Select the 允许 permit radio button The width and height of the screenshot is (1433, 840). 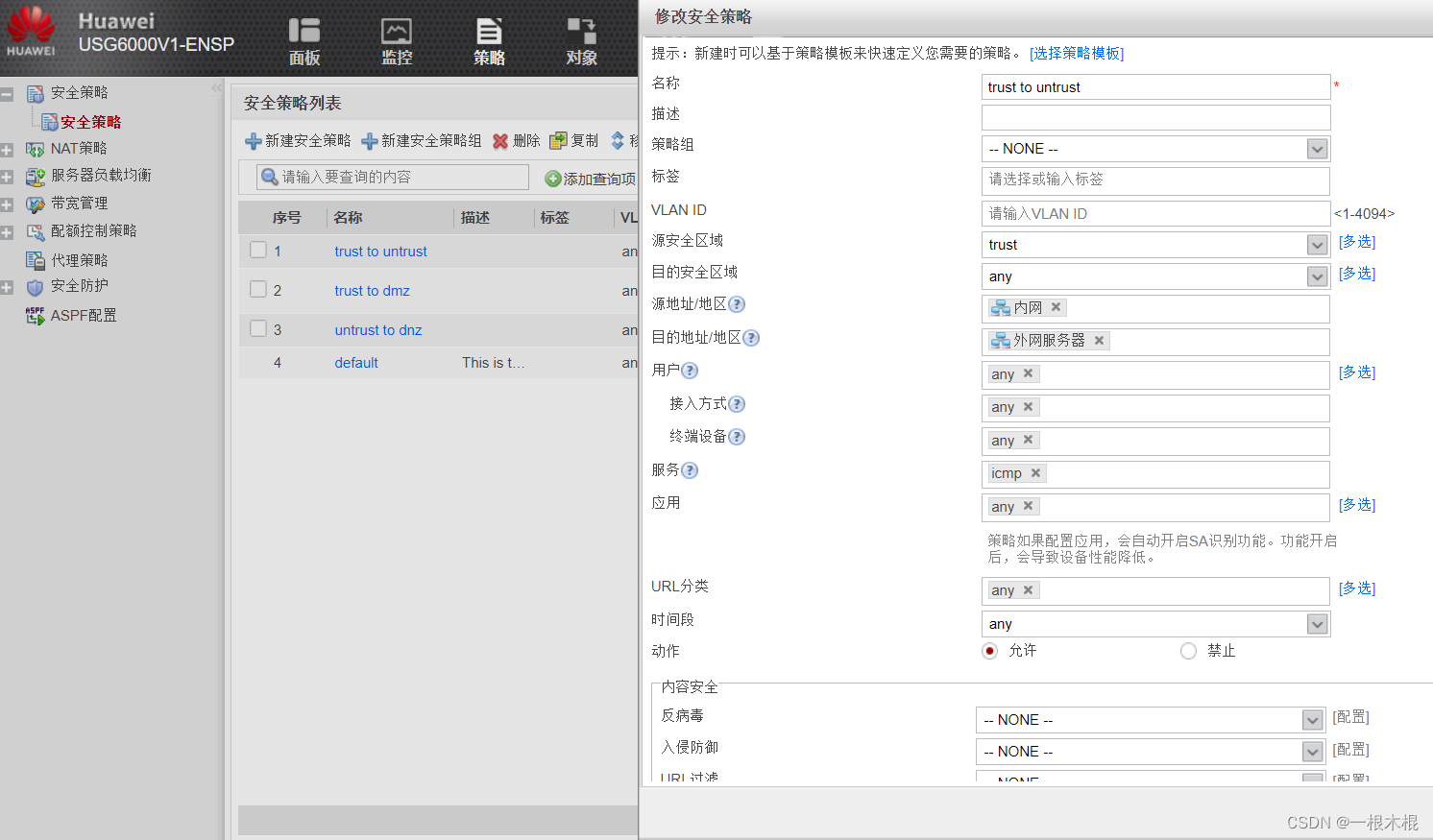[990, 651]
